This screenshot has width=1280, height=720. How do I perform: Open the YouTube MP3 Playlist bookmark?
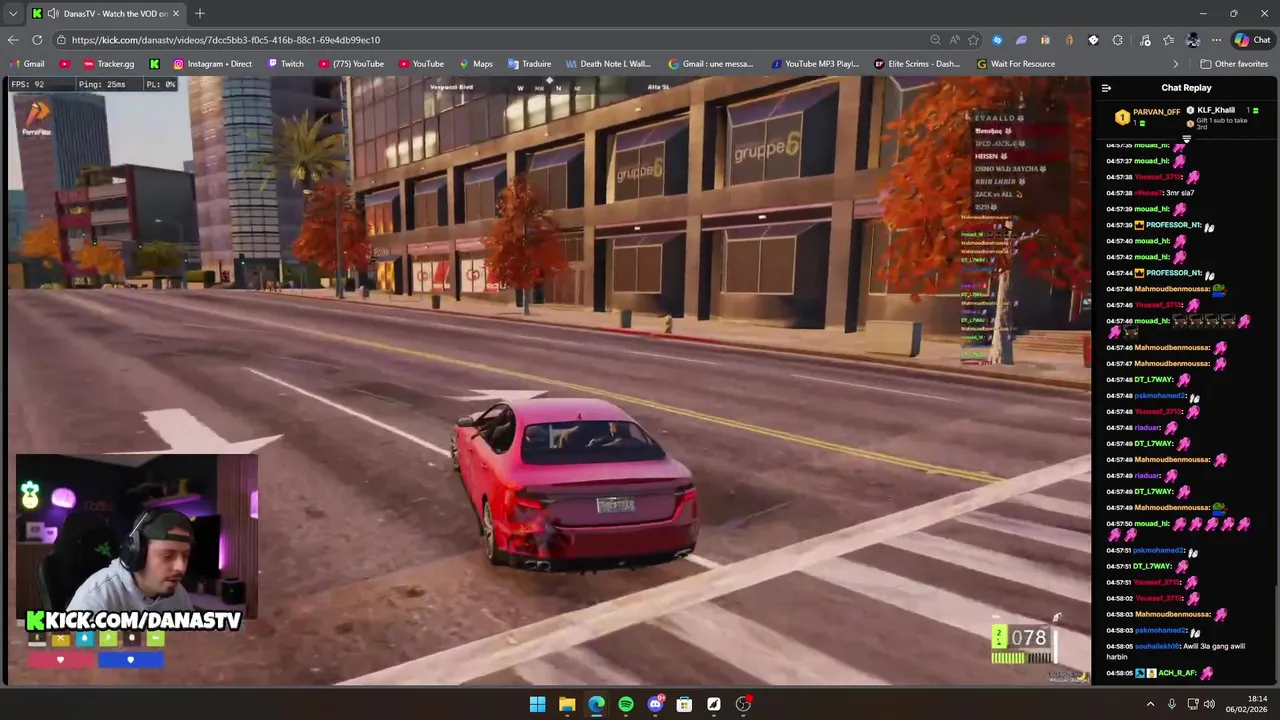(x=815, y=64)
